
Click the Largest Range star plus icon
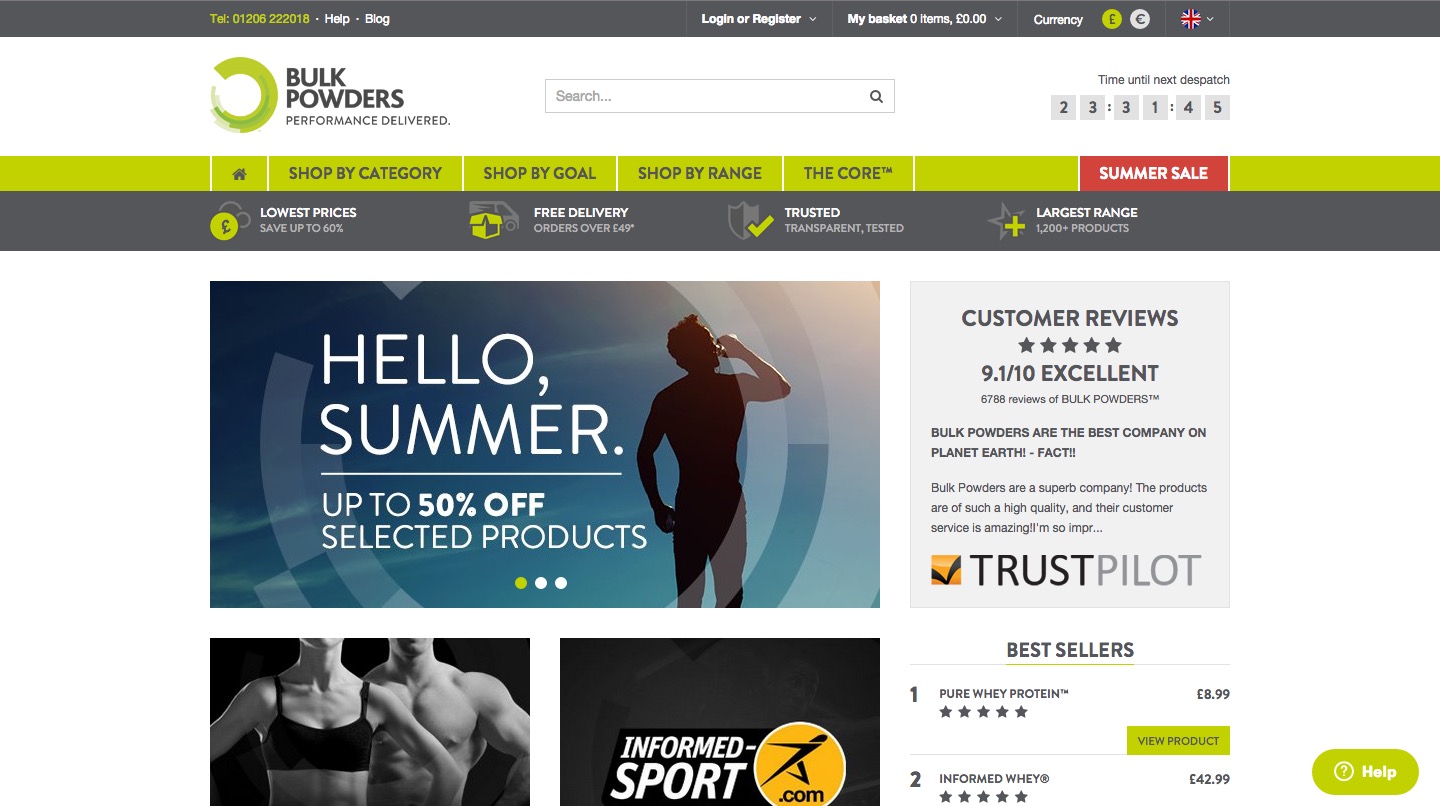(x=1006, y=220)
